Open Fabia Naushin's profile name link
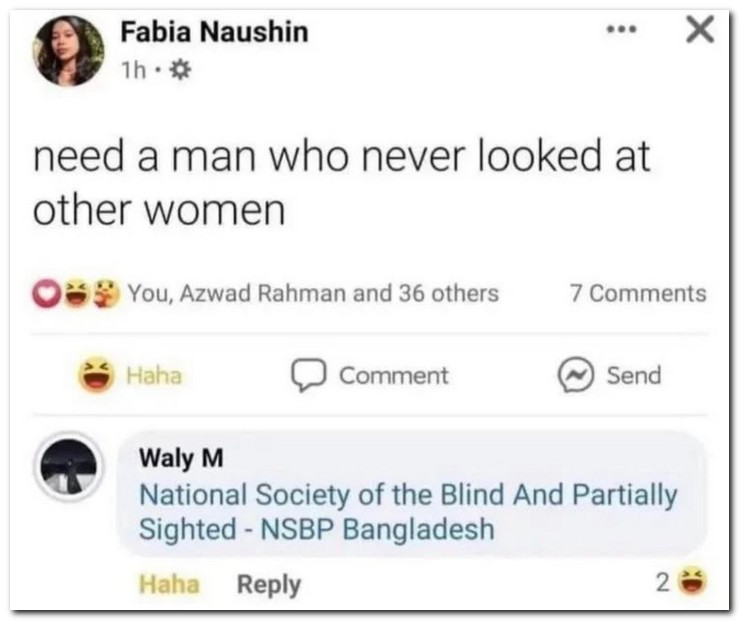Image resolution: width=740 pixels, height=621 pixels. point(214,32)
